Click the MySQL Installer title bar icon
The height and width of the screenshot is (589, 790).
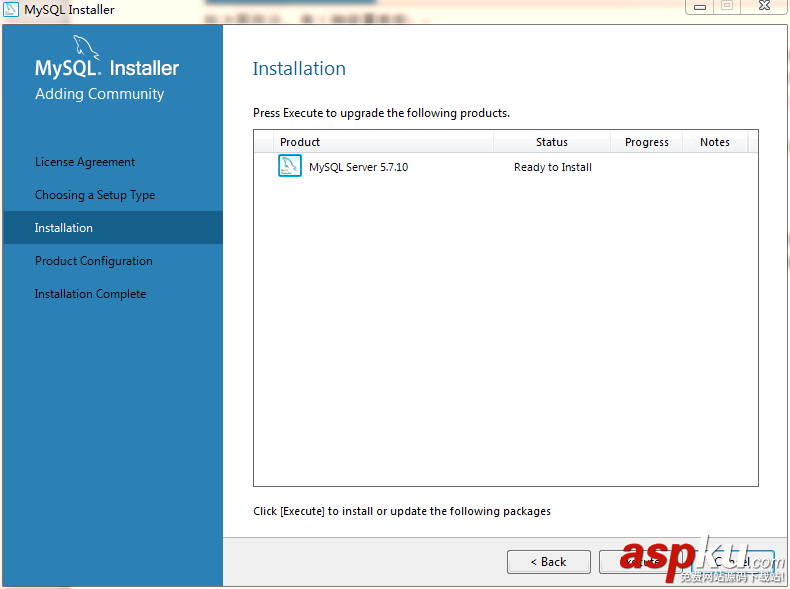tap(11, 9)
